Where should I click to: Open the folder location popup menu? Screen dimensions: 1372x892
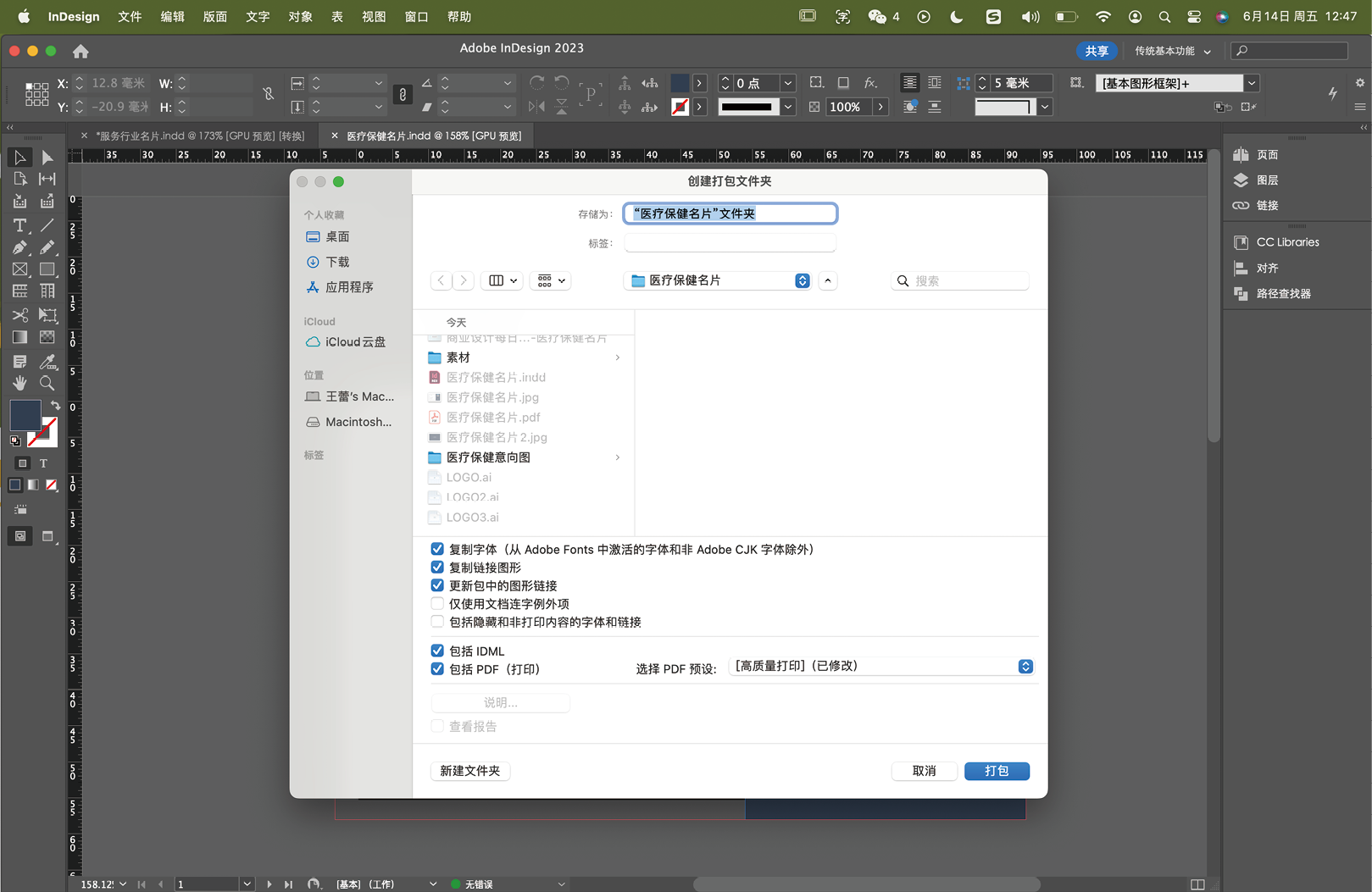coord(719,280)
